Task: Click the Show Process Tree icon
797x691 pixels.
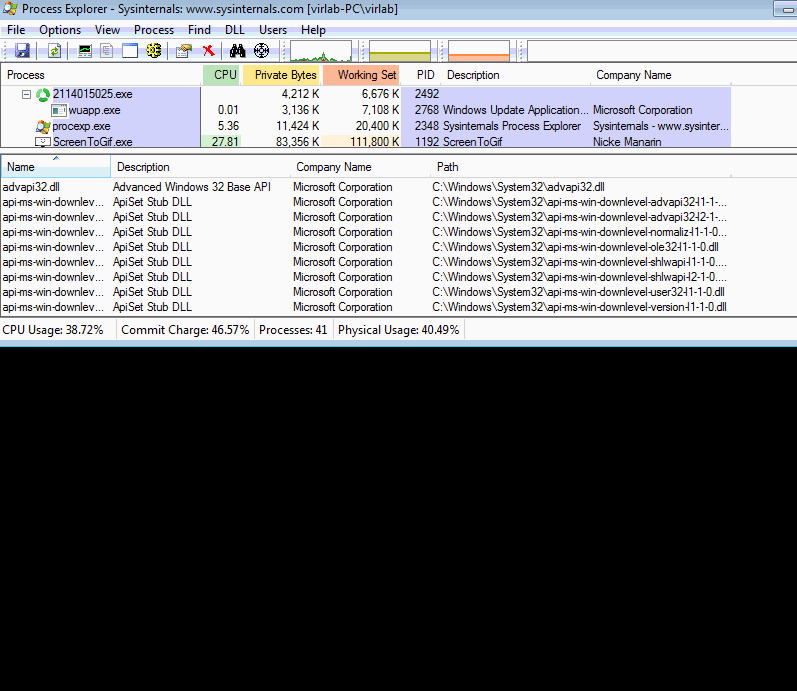Action: (x=107, y=50)
